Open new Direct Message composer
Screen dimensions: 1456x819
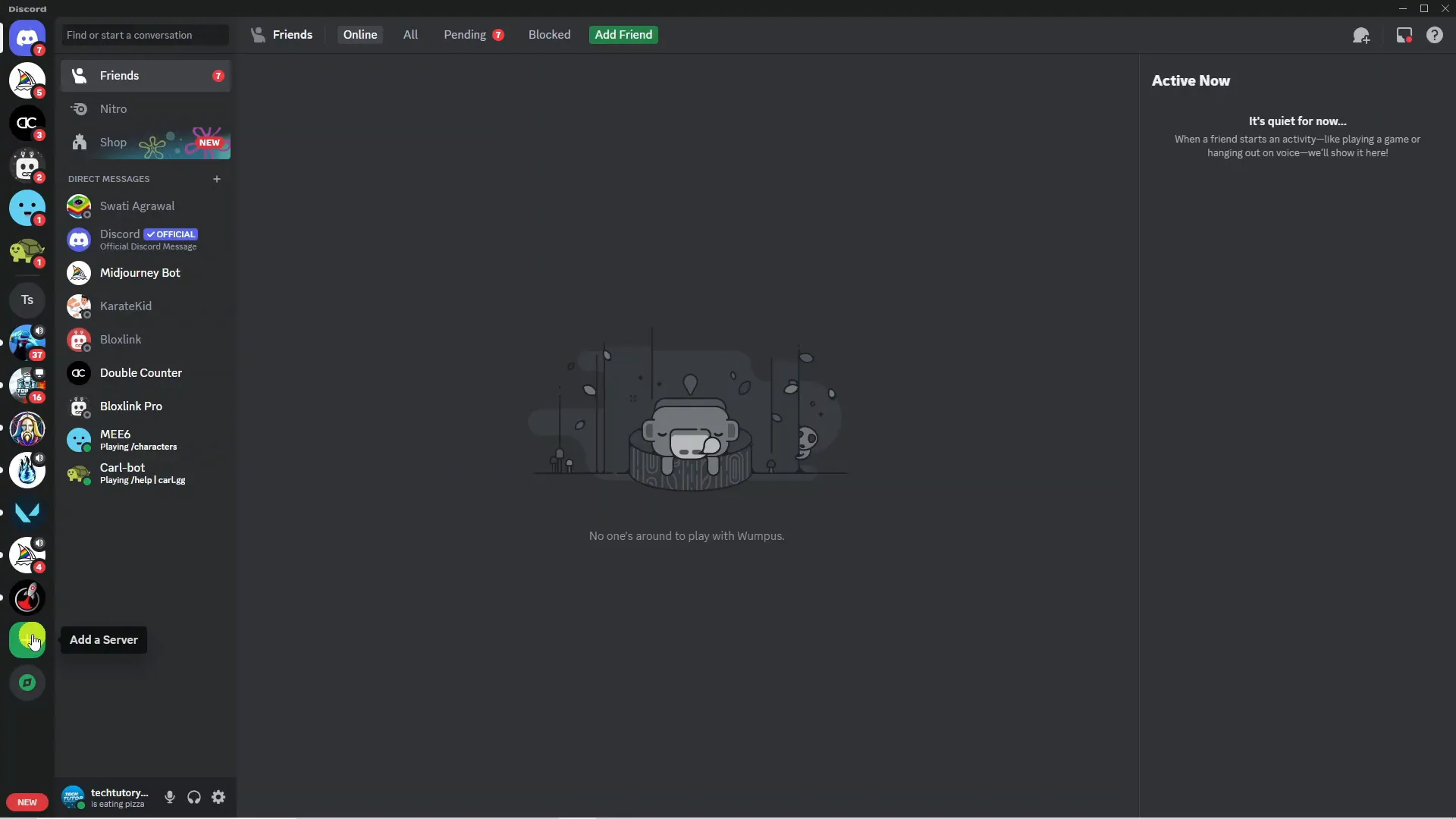click(x=216, y=178)
